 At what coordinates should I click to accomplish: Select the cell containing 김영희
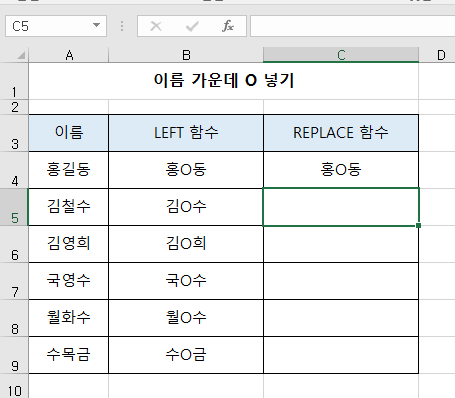tap(69, 244)
